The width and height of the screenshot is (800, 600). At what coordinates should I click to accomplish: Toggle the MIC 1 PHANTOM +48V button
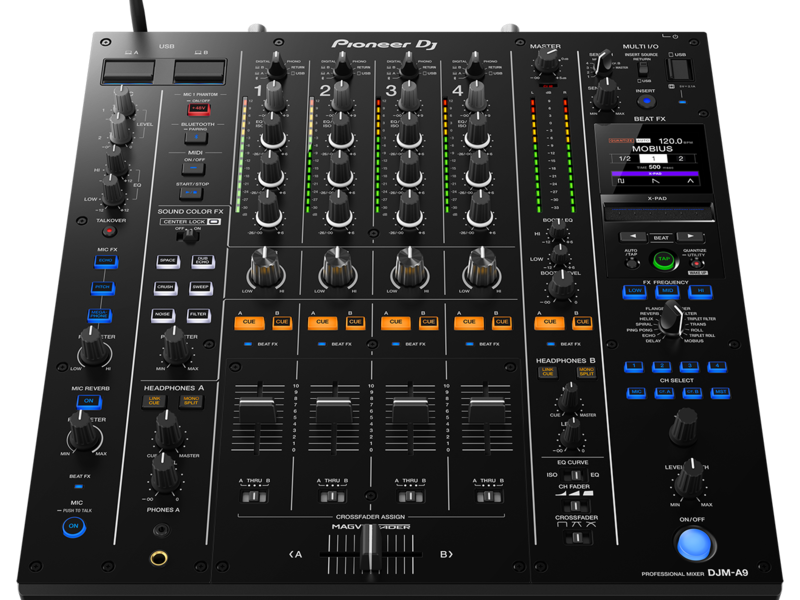198,109
